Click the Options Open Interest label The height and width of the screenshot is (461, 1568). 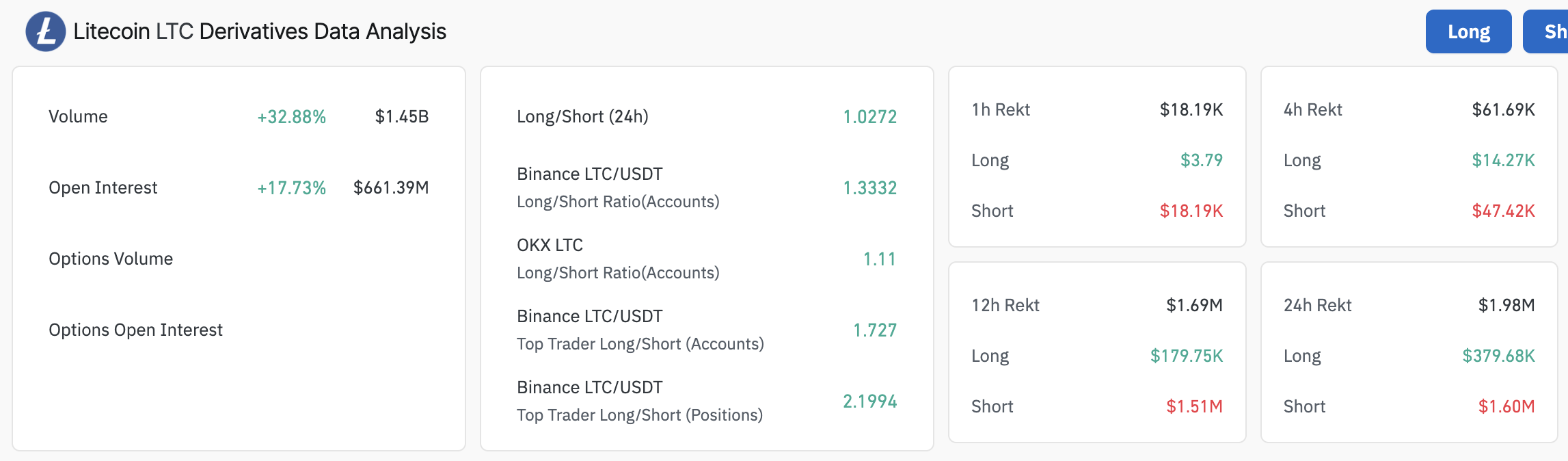(x=135, y=330)
